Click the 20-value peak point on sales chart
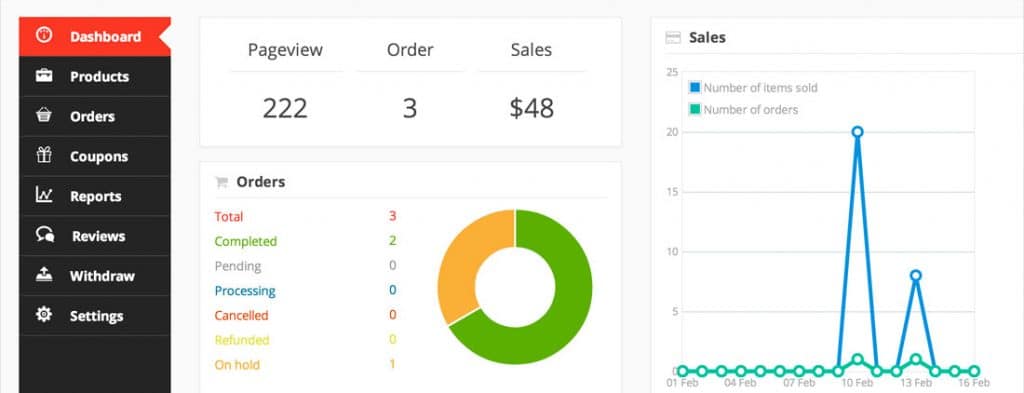 (x=857, y=132)
